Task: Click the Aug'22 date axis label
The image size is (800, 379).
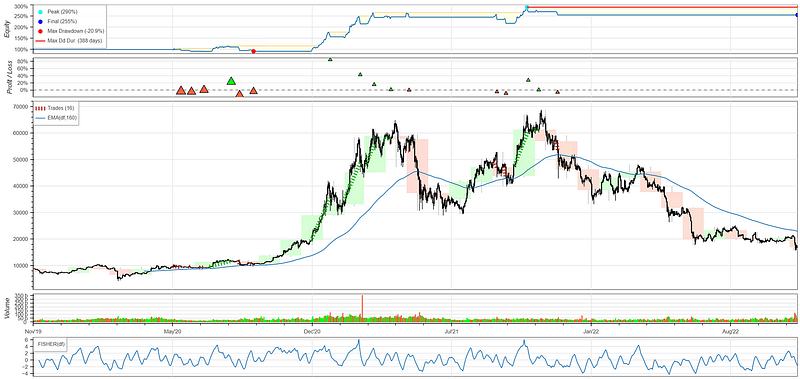Action: [730, 331]
